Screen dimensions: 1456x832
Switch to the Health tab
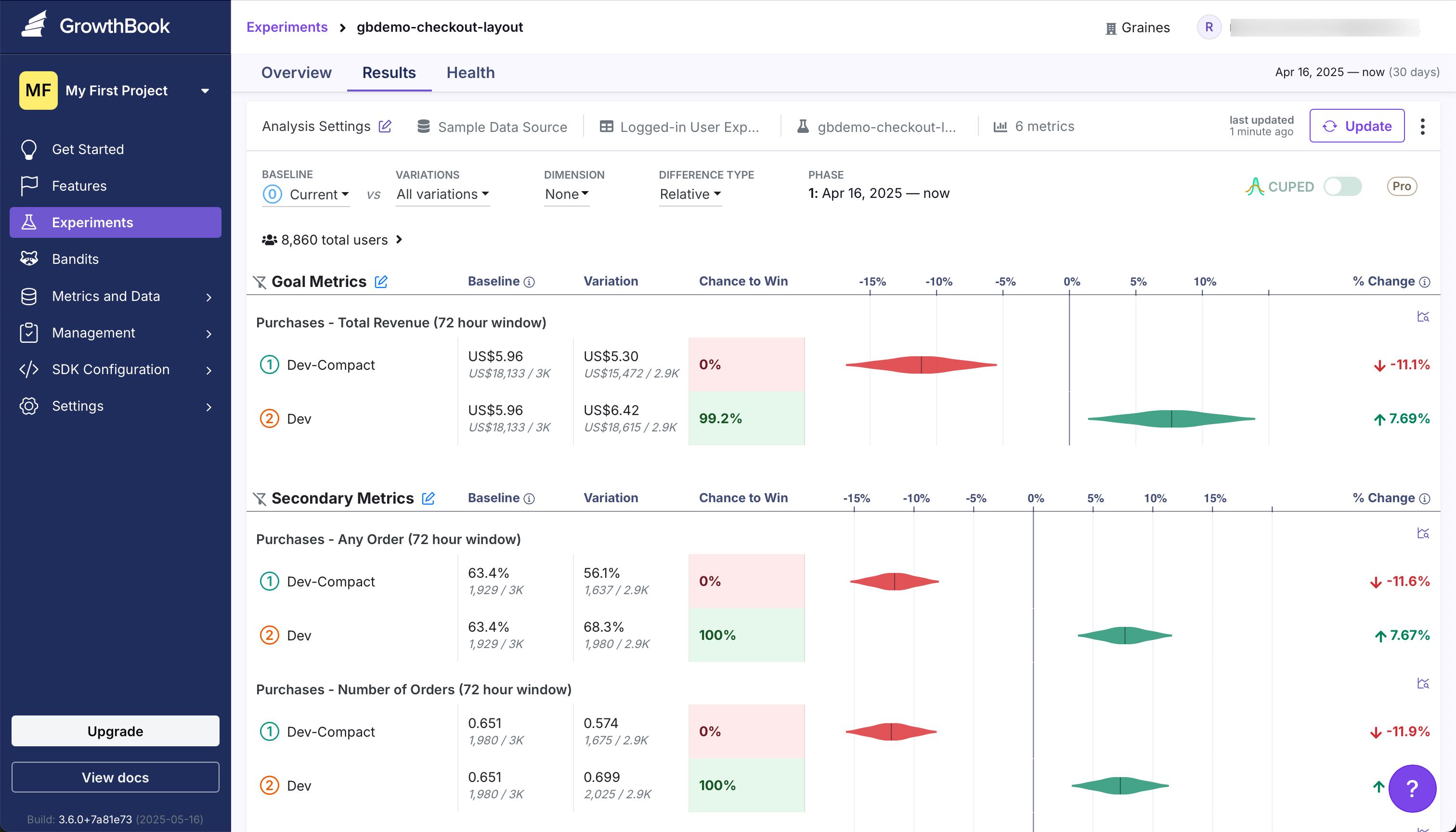(x=470, y=73)
